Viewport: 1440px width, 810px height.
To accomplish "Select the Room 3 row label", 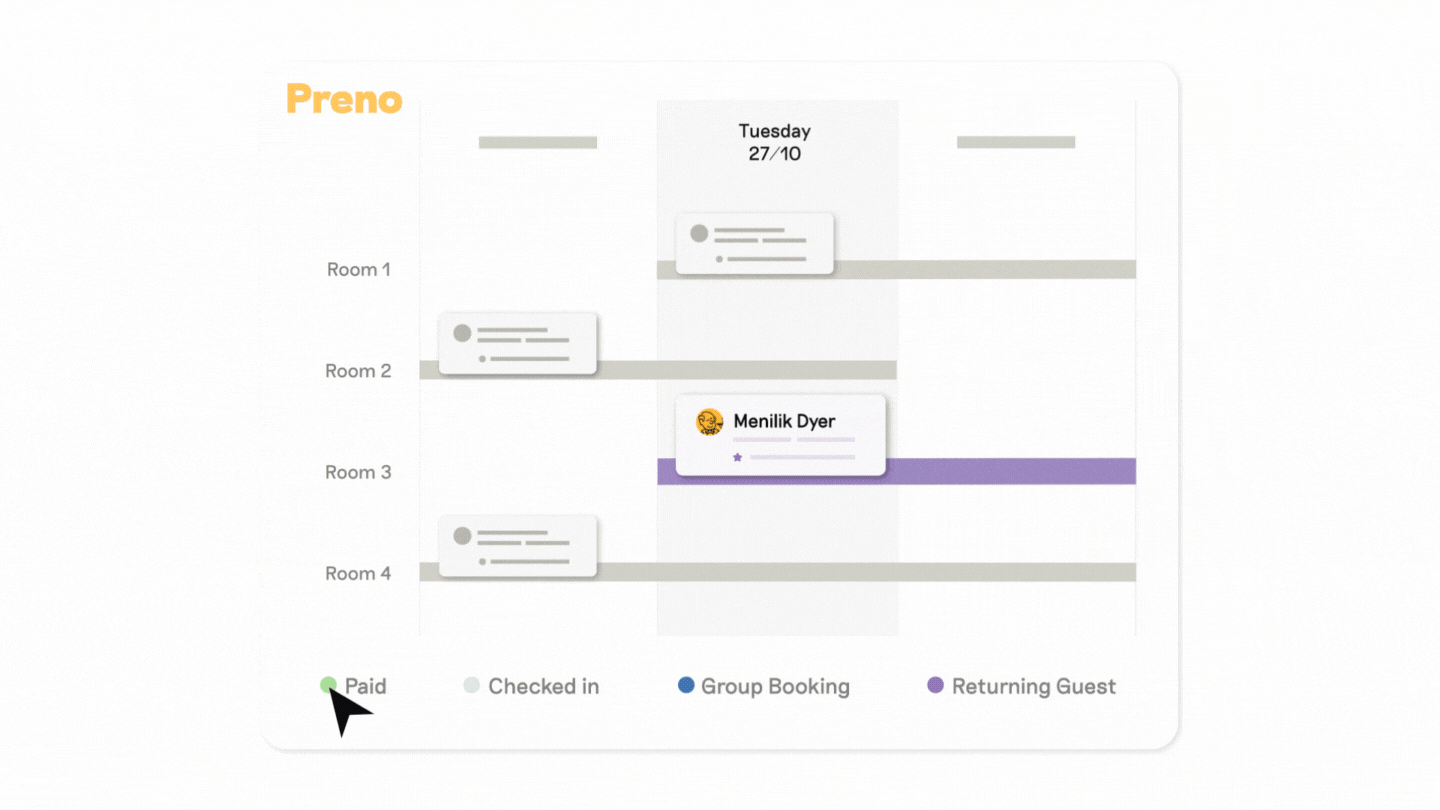I will pos(358,472).
